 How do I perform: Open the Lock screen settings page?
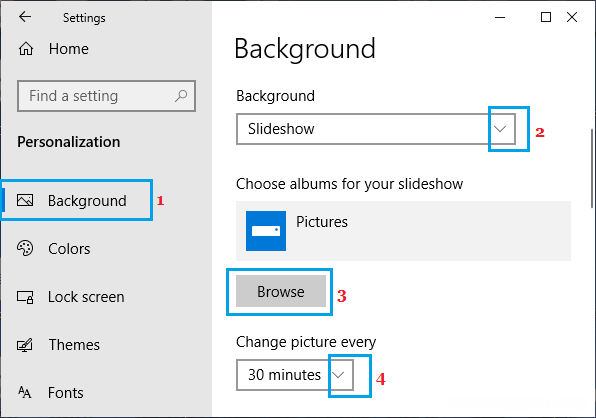pos(86,297)
